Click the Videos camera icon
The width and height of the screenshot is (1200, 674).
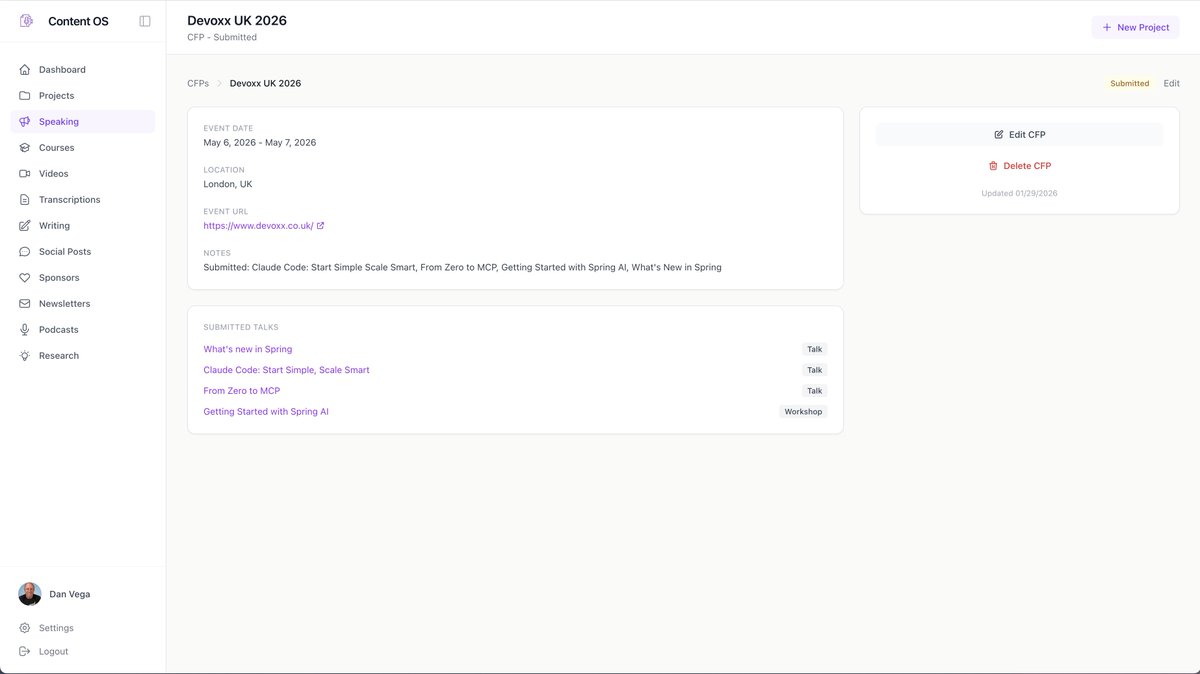click(25, 174)
